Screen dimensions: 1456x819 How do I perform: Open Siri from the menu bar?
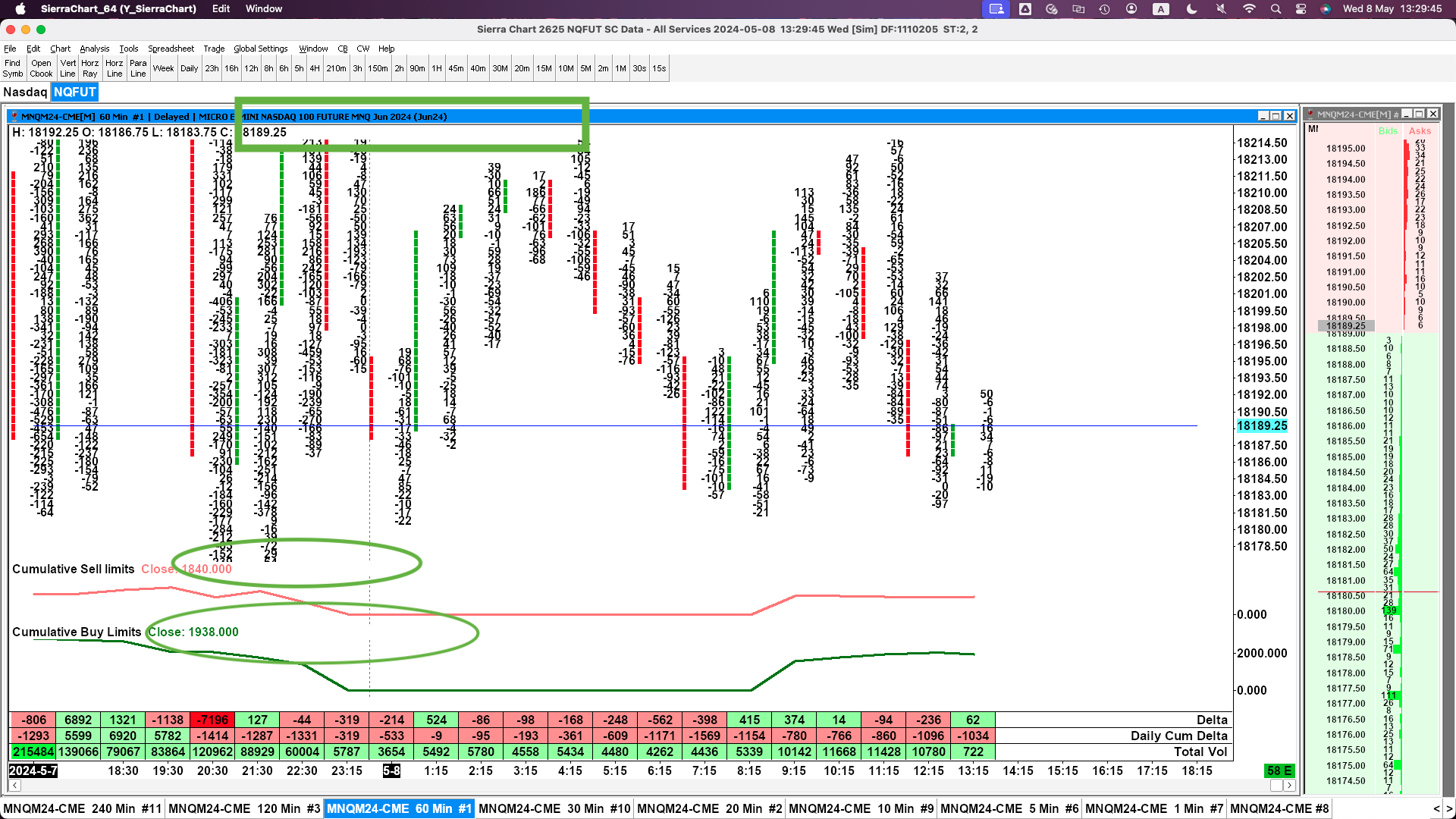pyautogui.click(x=1326, y=9)
